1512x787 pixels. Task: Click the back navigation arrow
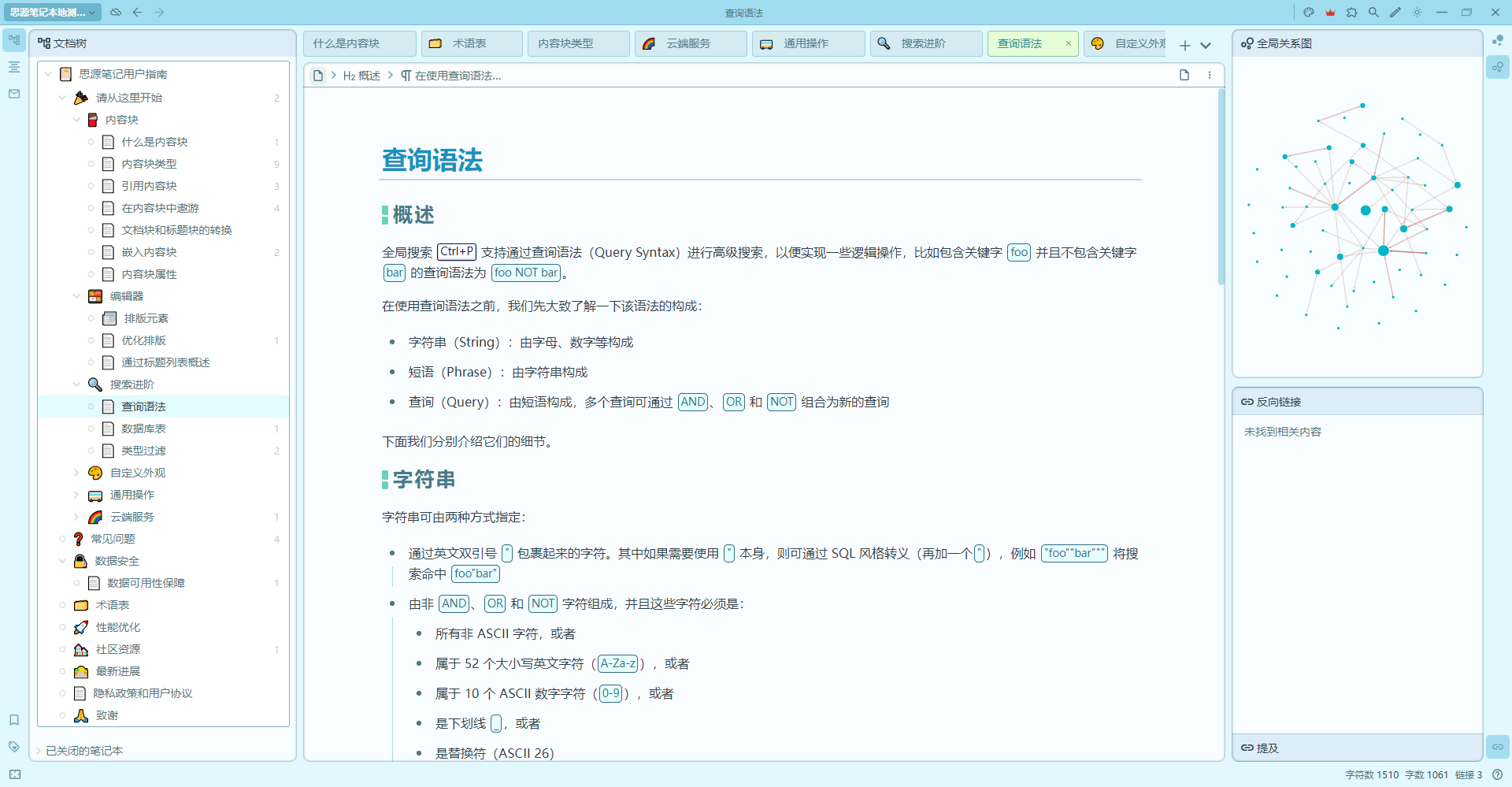pos(138,13)
